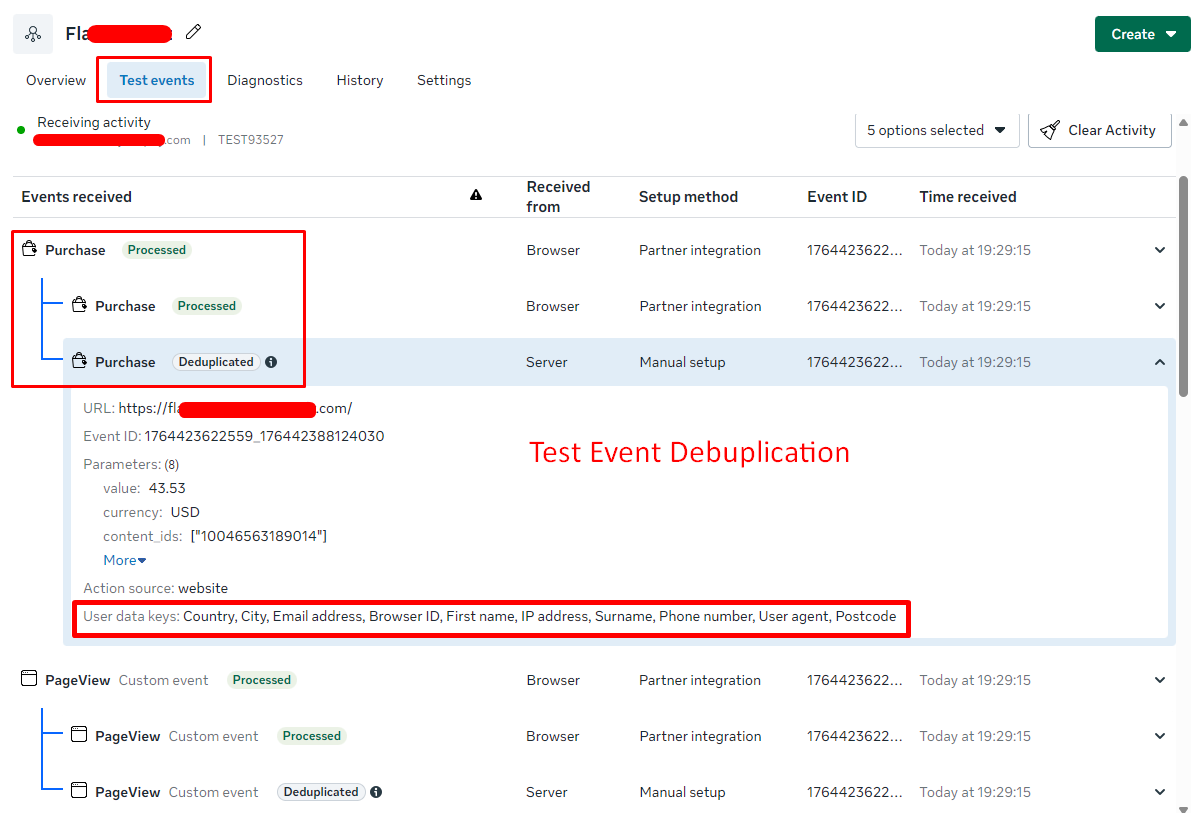
Task: Click the warning triangle icon in table header
Action: pyautogui.click(x=476, y=196)
